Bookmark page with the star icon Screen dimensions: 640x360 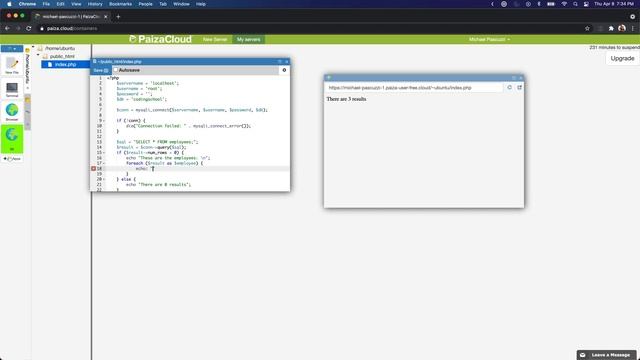pyautogui.click(x=587, y=29)
